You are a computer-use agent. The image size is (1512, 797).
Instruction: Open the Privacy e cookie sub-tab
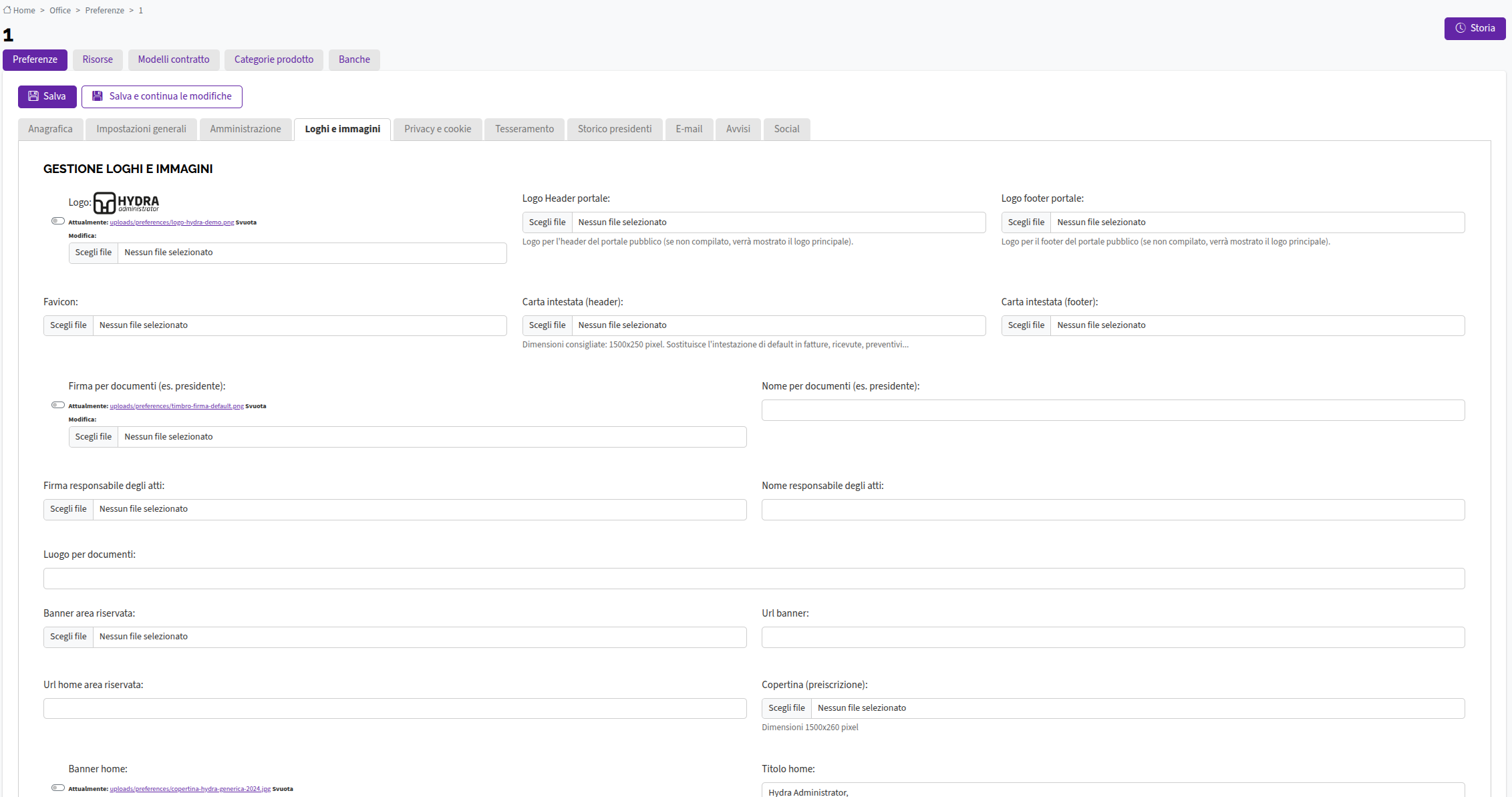point(438,129)
